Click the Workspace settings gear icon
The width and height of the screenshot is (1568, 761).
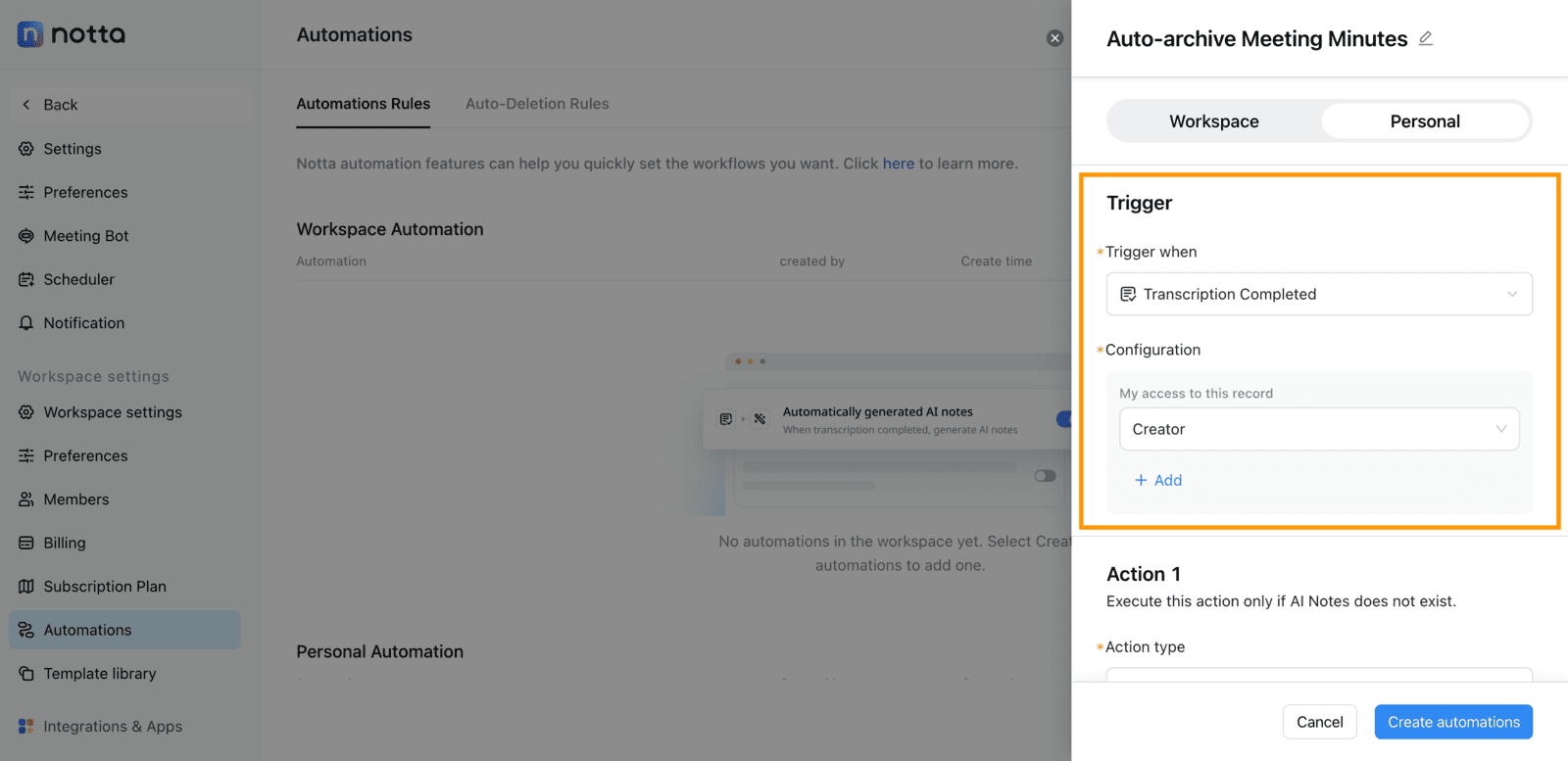(26, 412)
